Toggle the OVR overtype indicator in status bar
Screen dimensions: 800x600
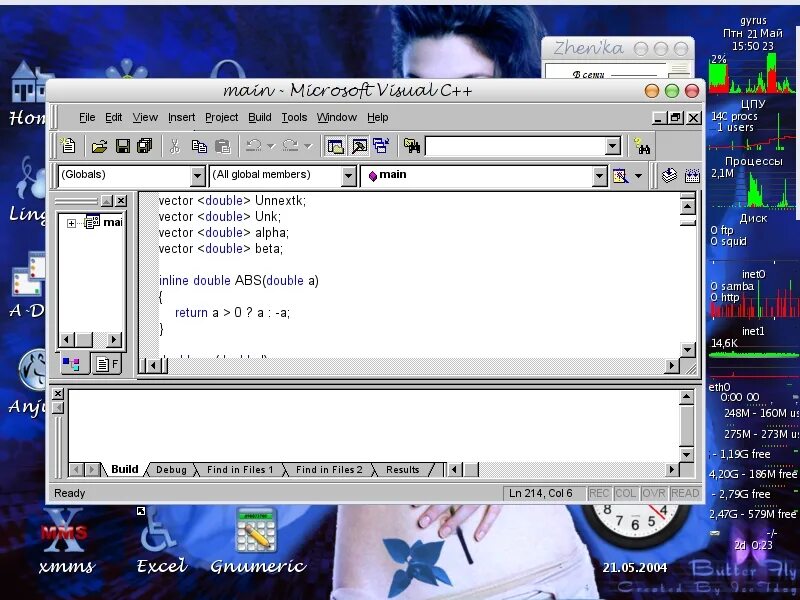[x=654, y=493]
